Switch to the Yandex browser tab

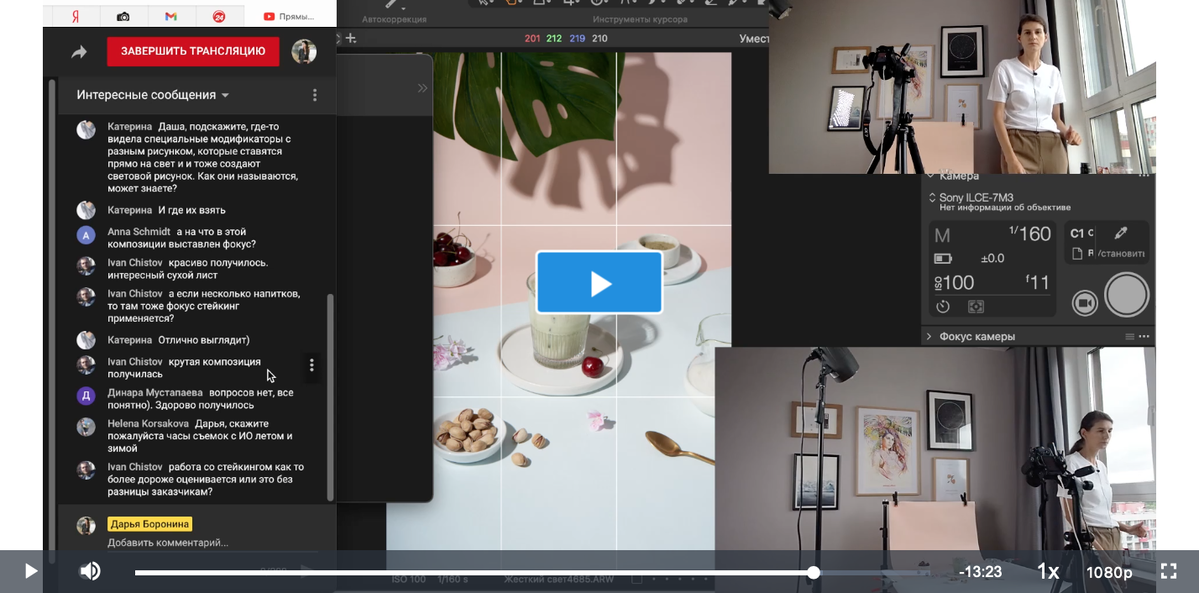coord(75,16)
